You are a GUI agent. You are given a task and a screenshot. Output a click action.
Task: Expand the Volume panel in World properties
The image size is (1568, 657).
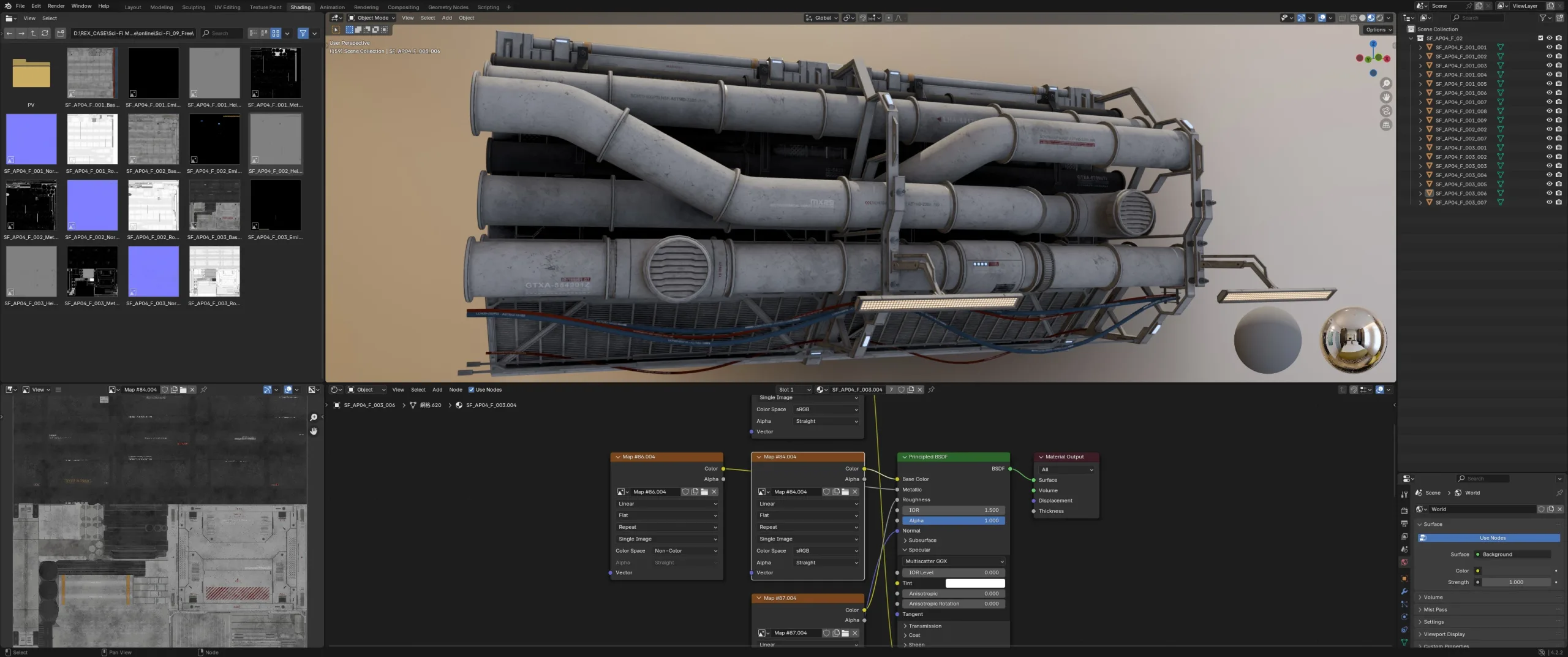coord(1433,598)
